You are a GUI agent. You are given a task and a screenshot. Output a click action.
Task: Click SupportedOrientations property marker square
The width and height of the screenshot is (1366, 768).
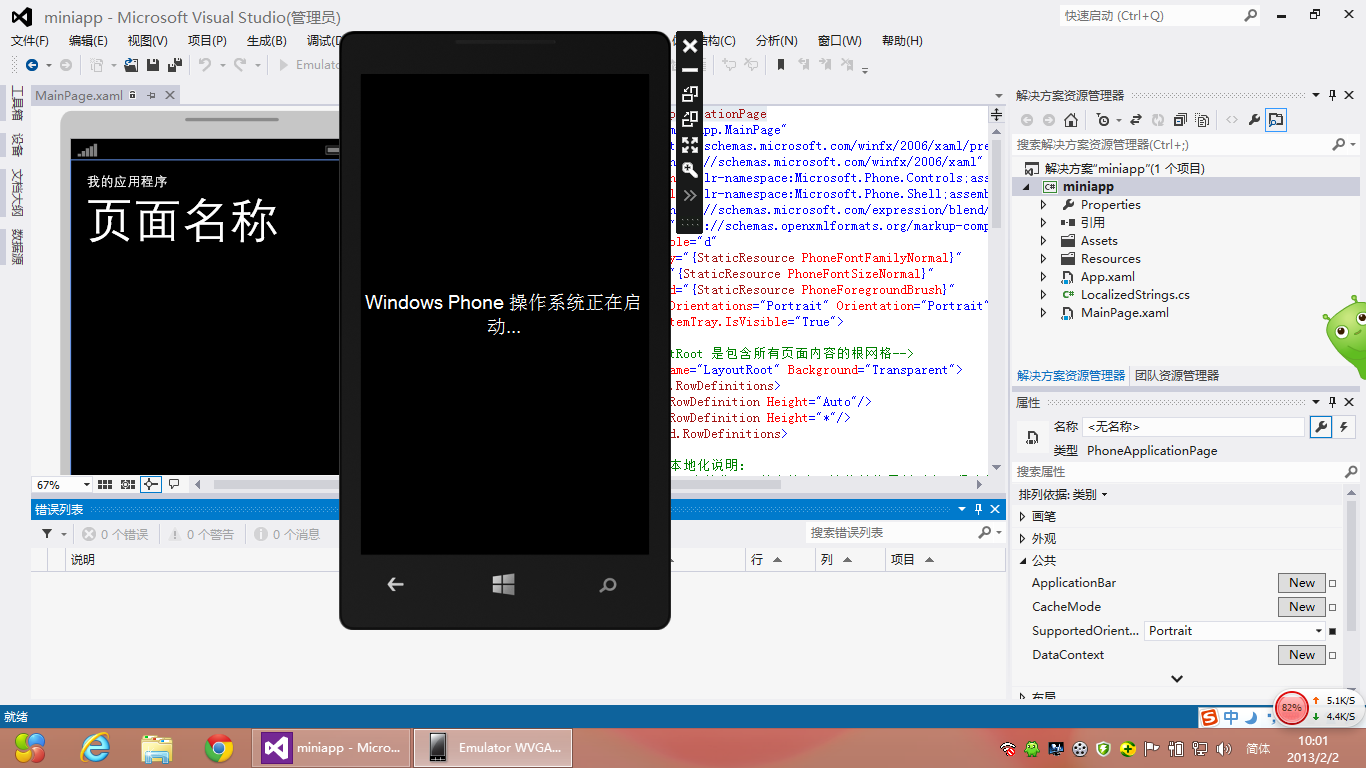[1332, 631]
